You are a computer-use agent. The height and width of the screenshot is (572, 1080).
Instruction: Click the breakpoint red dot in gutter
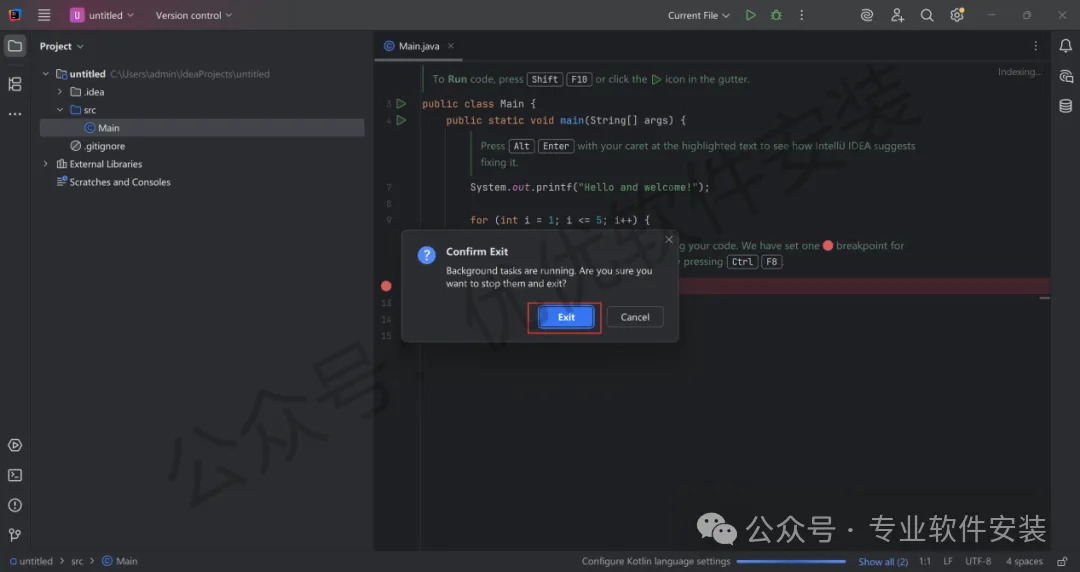(x=386, y=286)
